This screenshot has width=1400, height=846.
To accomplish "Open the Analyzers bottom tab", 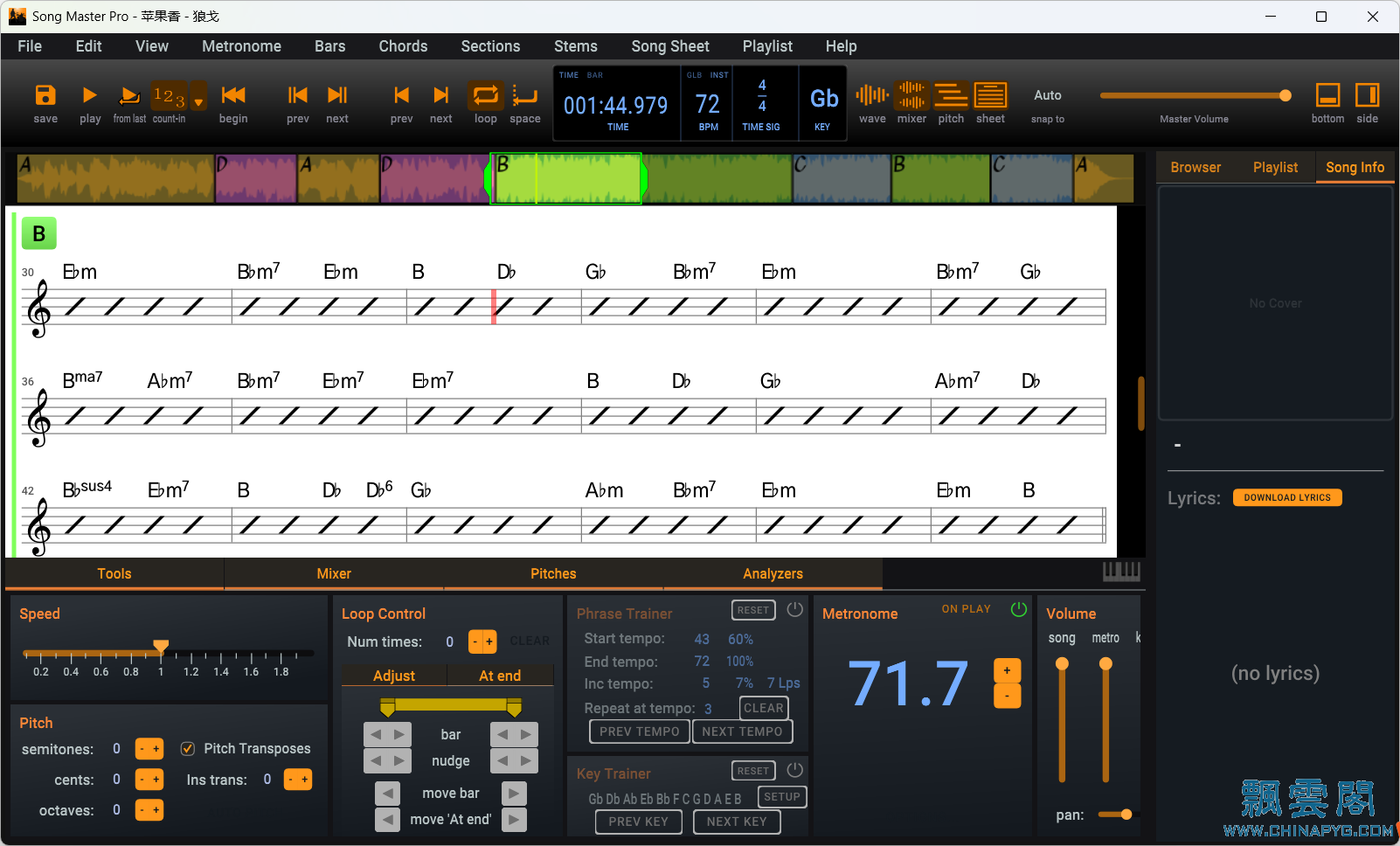I will click(x=773, y=573).
